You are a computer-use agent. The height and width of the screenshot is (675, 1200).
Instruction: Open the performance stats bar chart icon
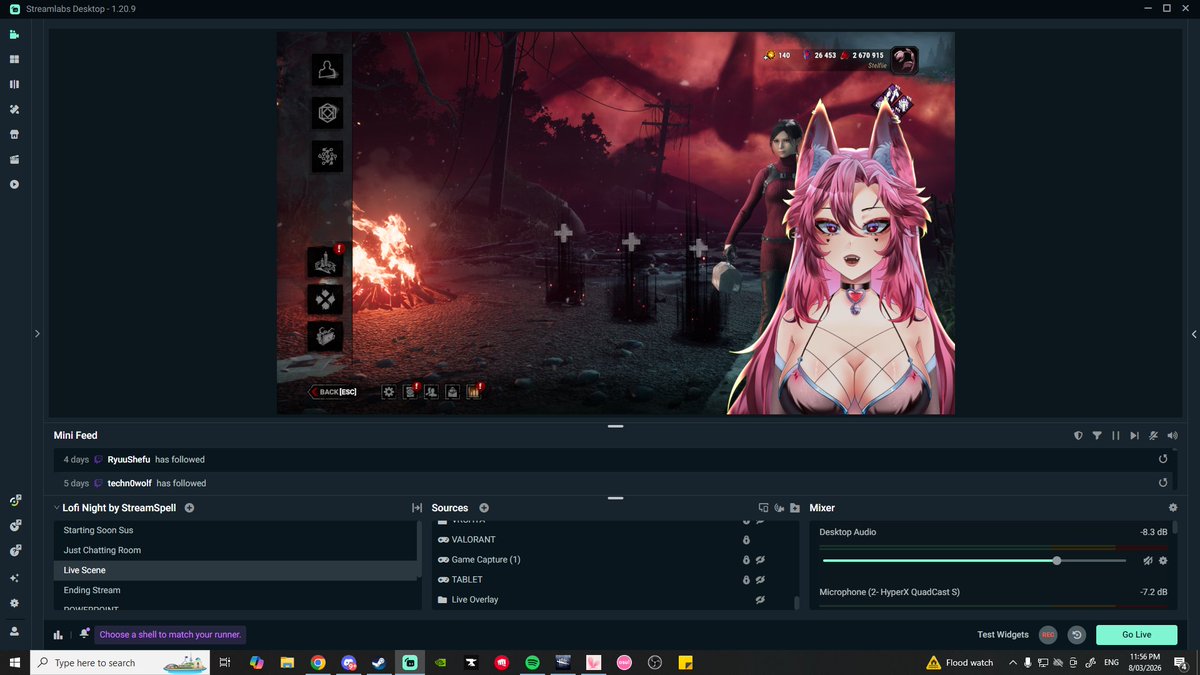58,634
